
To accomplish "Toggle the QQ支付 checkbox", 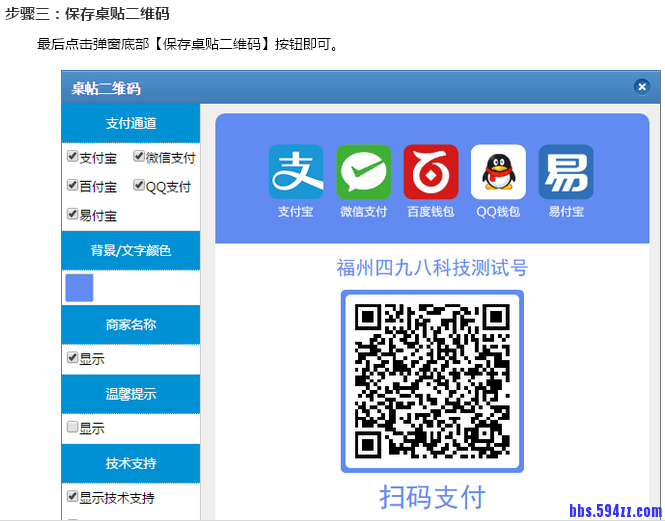I will pyautogui.click(x=139, y=185).
